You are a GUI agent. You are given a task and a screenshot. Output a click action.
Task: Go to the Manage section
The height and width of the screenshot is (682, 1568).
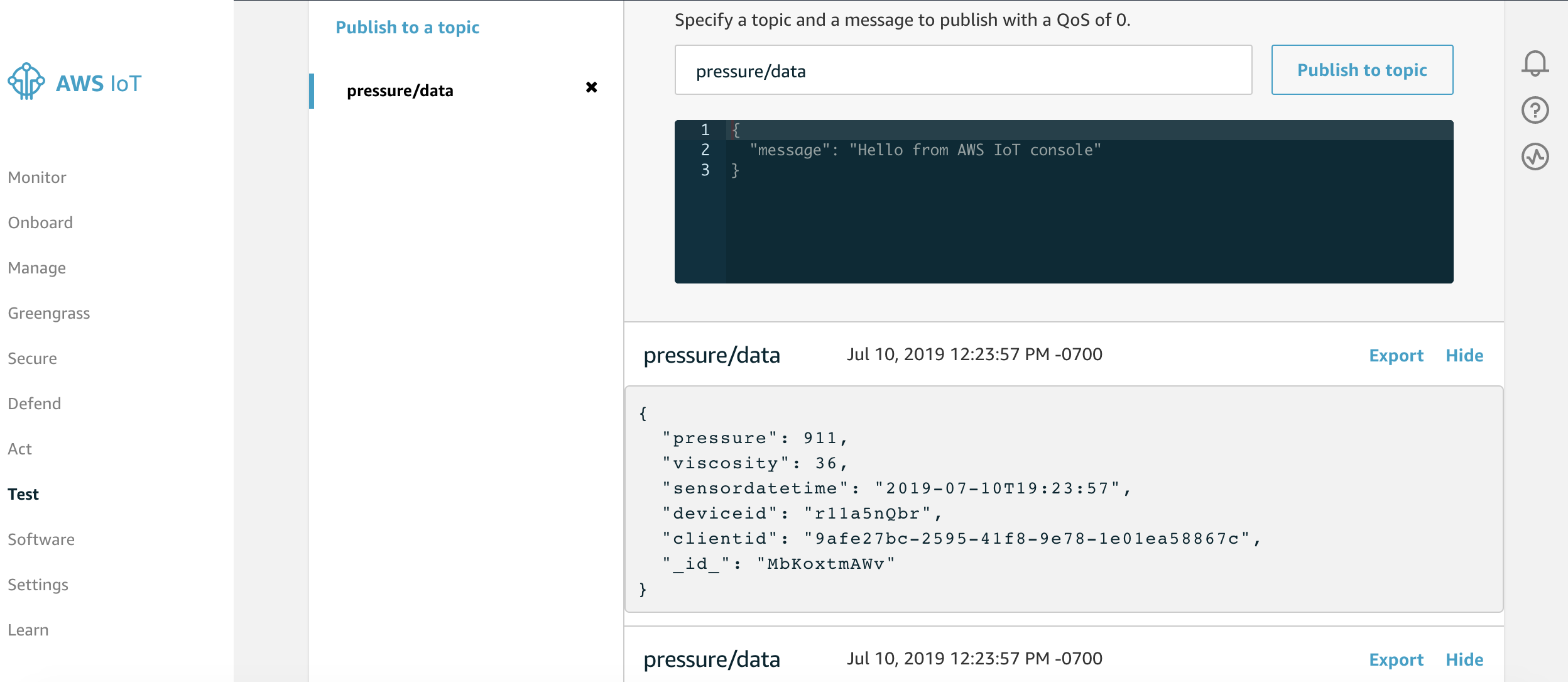tap(37, 268)
